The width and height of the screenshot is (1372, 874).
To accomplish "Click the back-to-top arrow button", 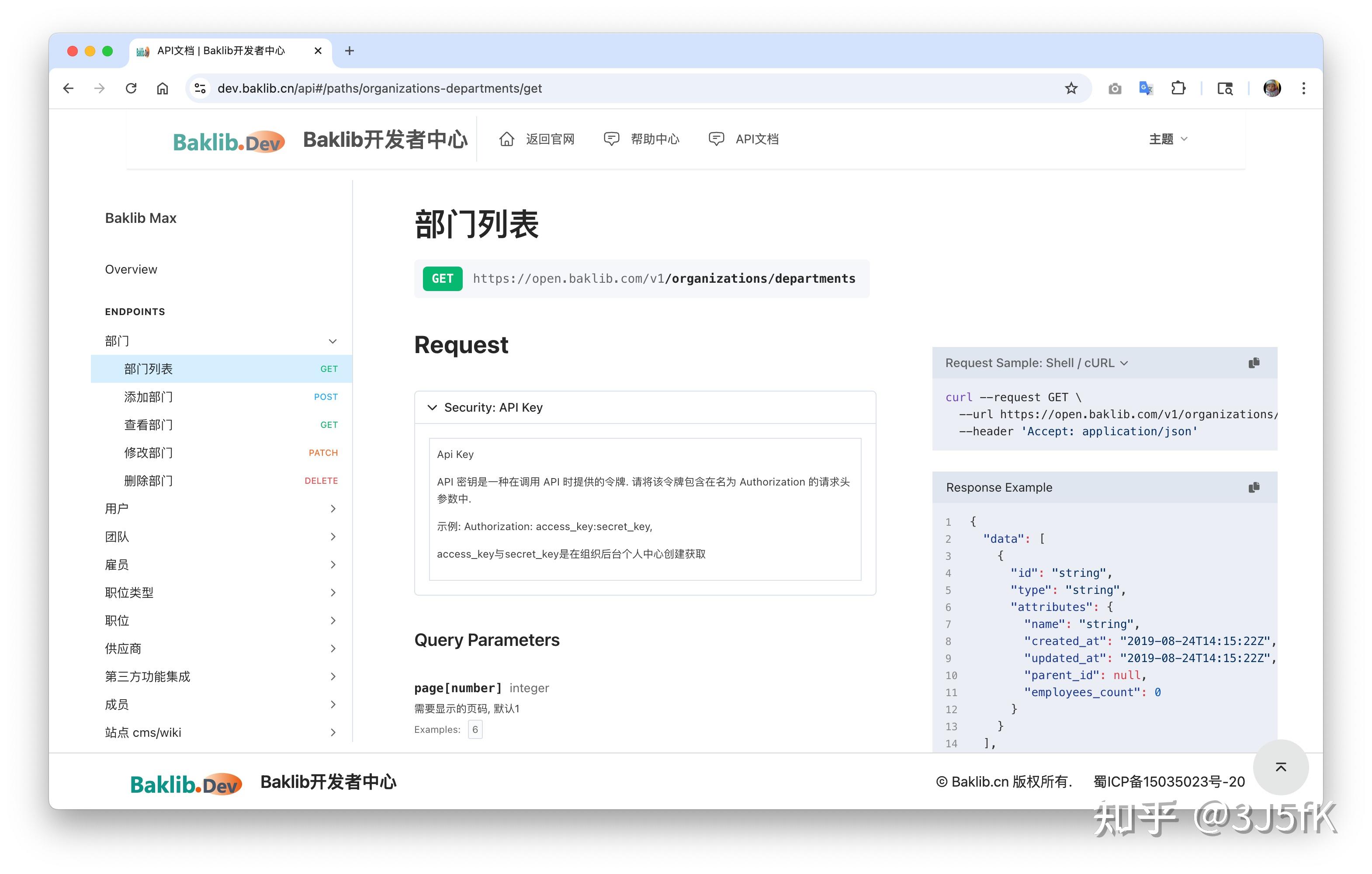I will tap(1281, 767).
